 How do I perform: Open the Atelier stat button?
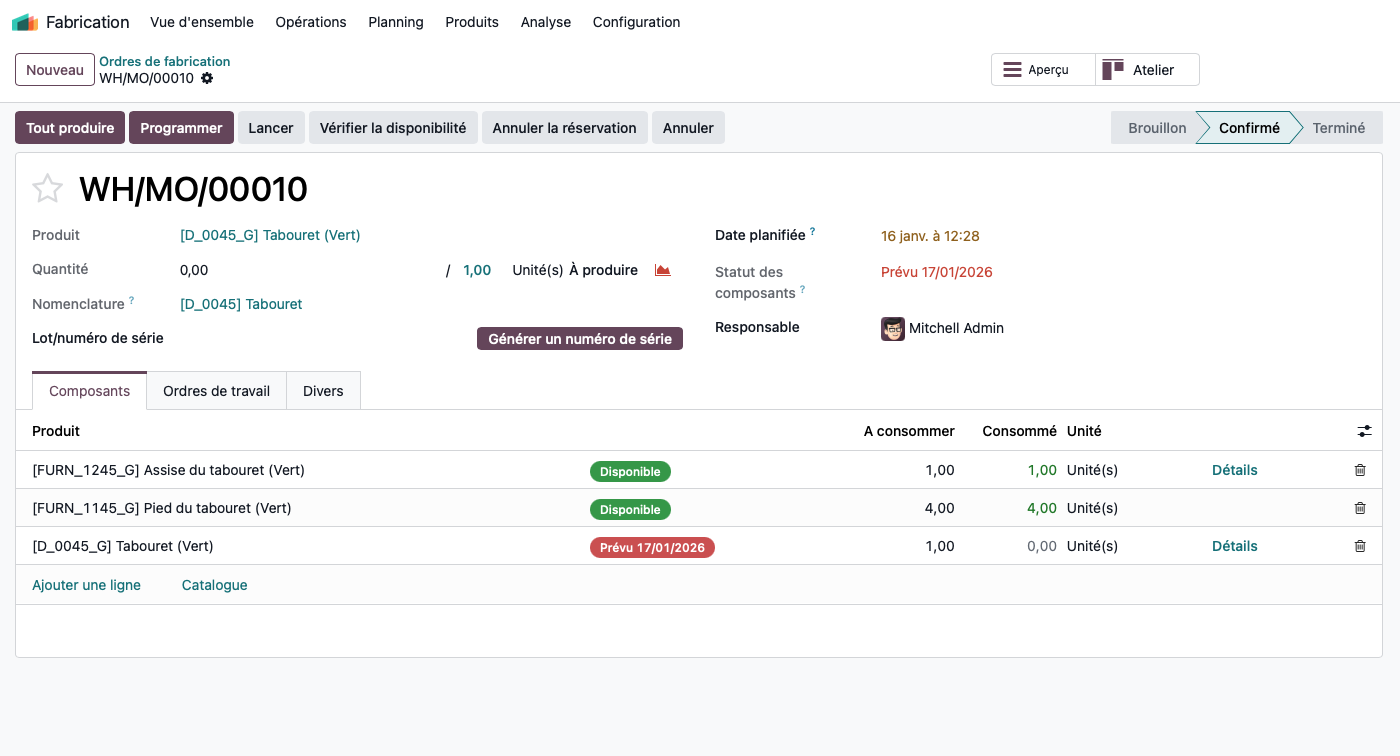click(x=1147, y=70)
